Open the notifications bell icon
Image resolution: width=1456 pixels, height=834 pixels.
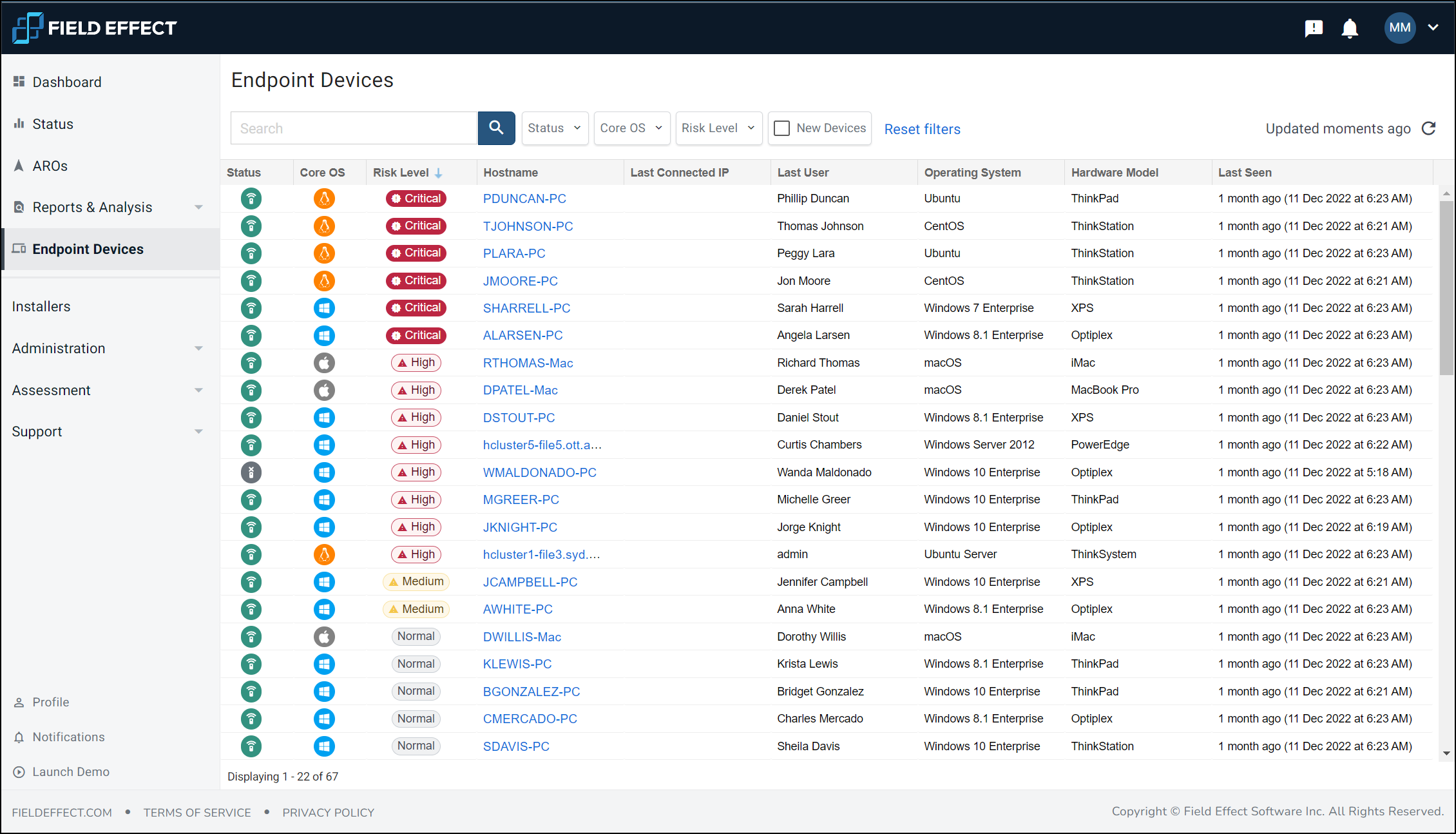1349,28
